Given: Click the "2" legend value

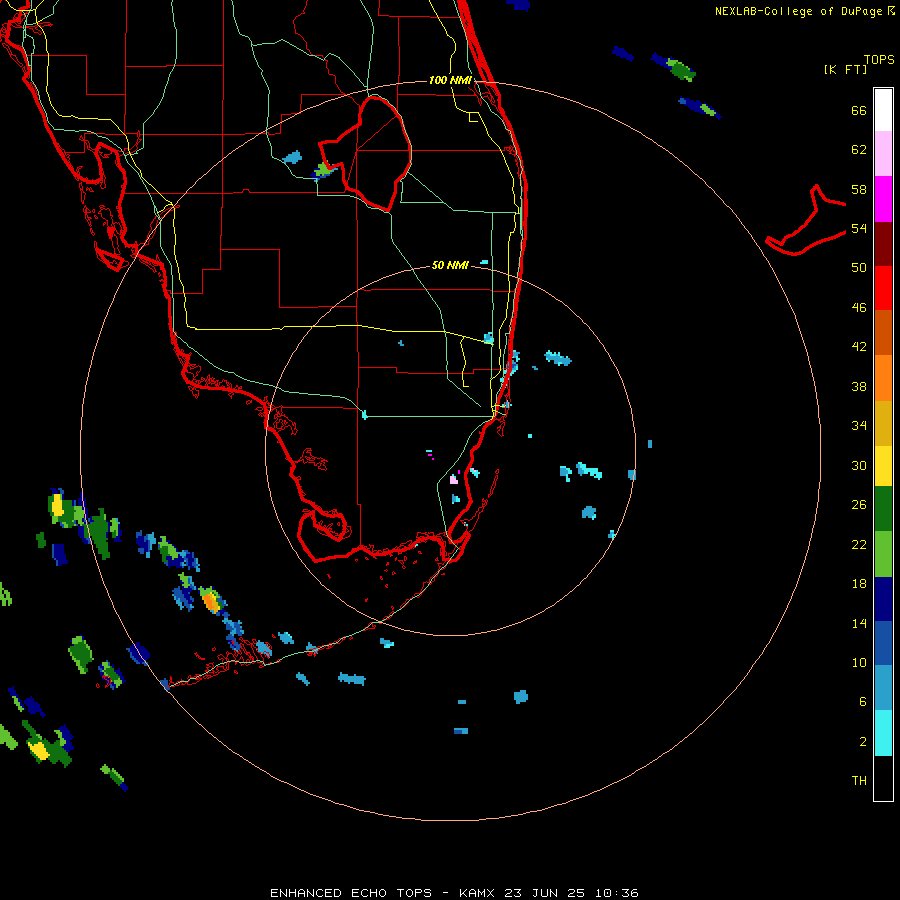Looking at the screenshot, I should pyautogui.click(x=863, y=742).
